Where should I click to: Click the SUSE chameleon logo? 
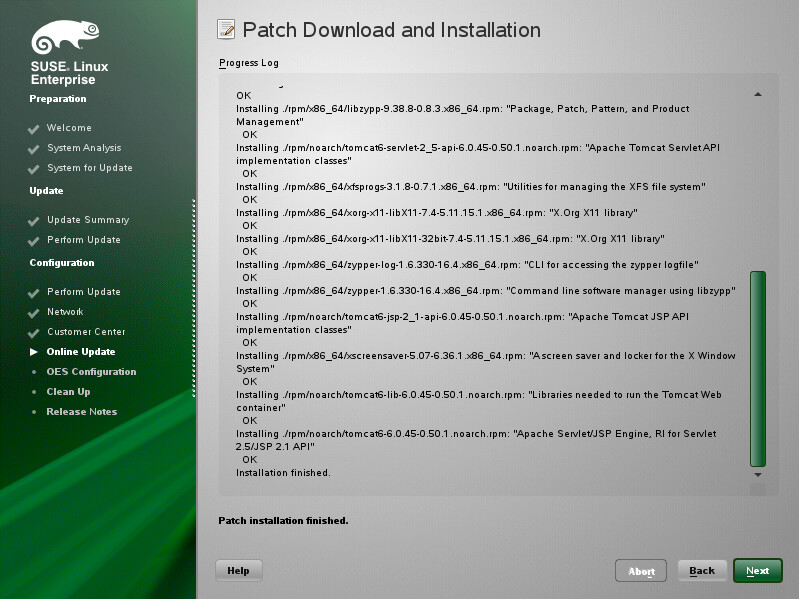click(x=64, y=39)
